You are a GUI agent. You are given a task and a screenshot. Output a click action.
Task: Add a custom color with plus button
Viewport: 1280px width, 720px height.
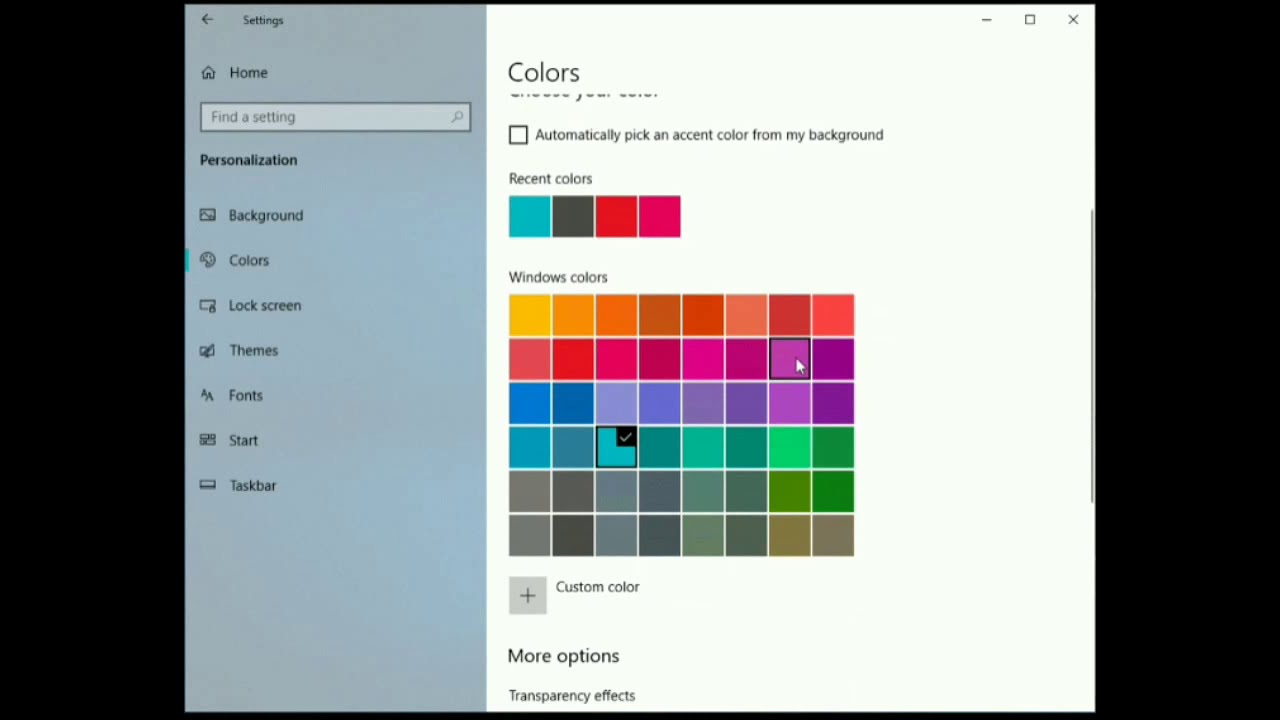coord(528,596)
